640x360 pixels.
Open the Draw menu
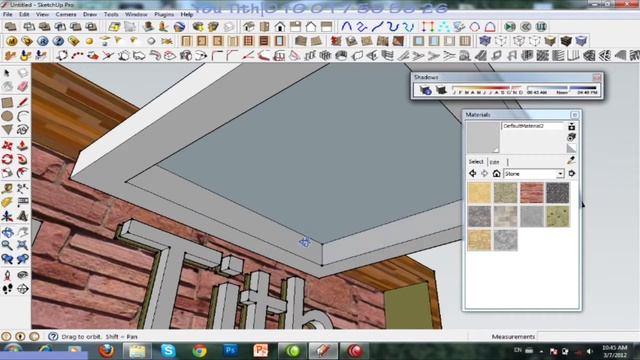point(90,14)
